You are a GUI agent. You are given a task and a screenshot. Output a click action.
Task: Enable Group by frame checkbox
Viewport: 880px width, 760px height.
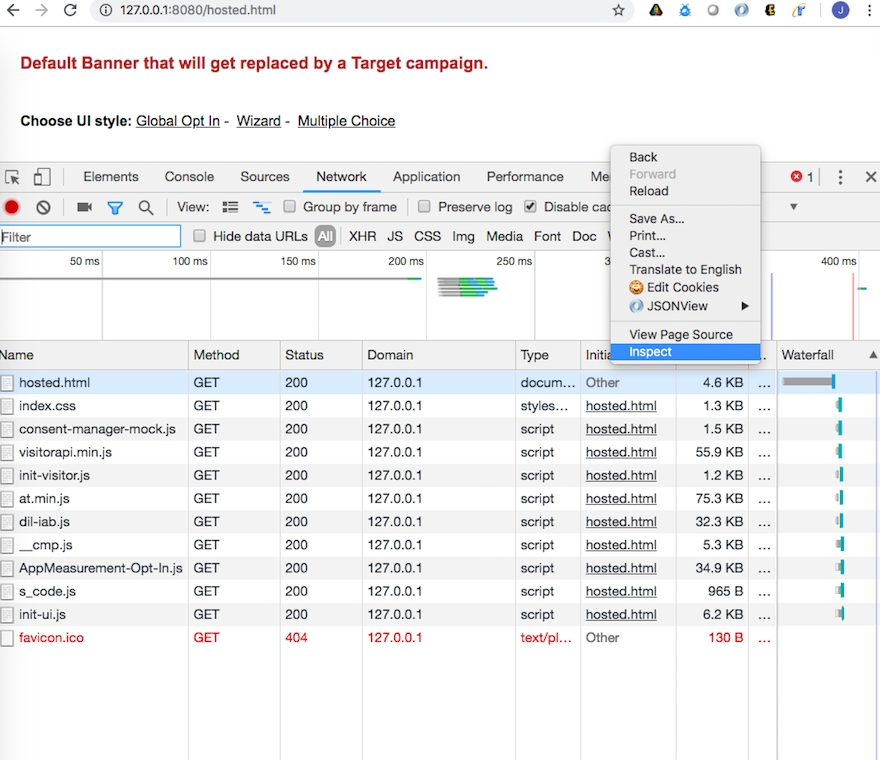coord(290,207)
